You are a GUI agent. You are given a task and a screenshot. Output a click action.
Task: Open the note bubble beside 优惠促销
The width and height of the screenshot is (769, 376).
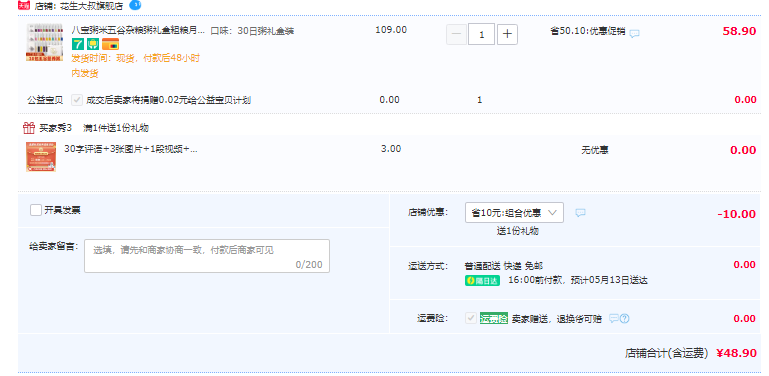pyautogui.click(x=635, y=33)
